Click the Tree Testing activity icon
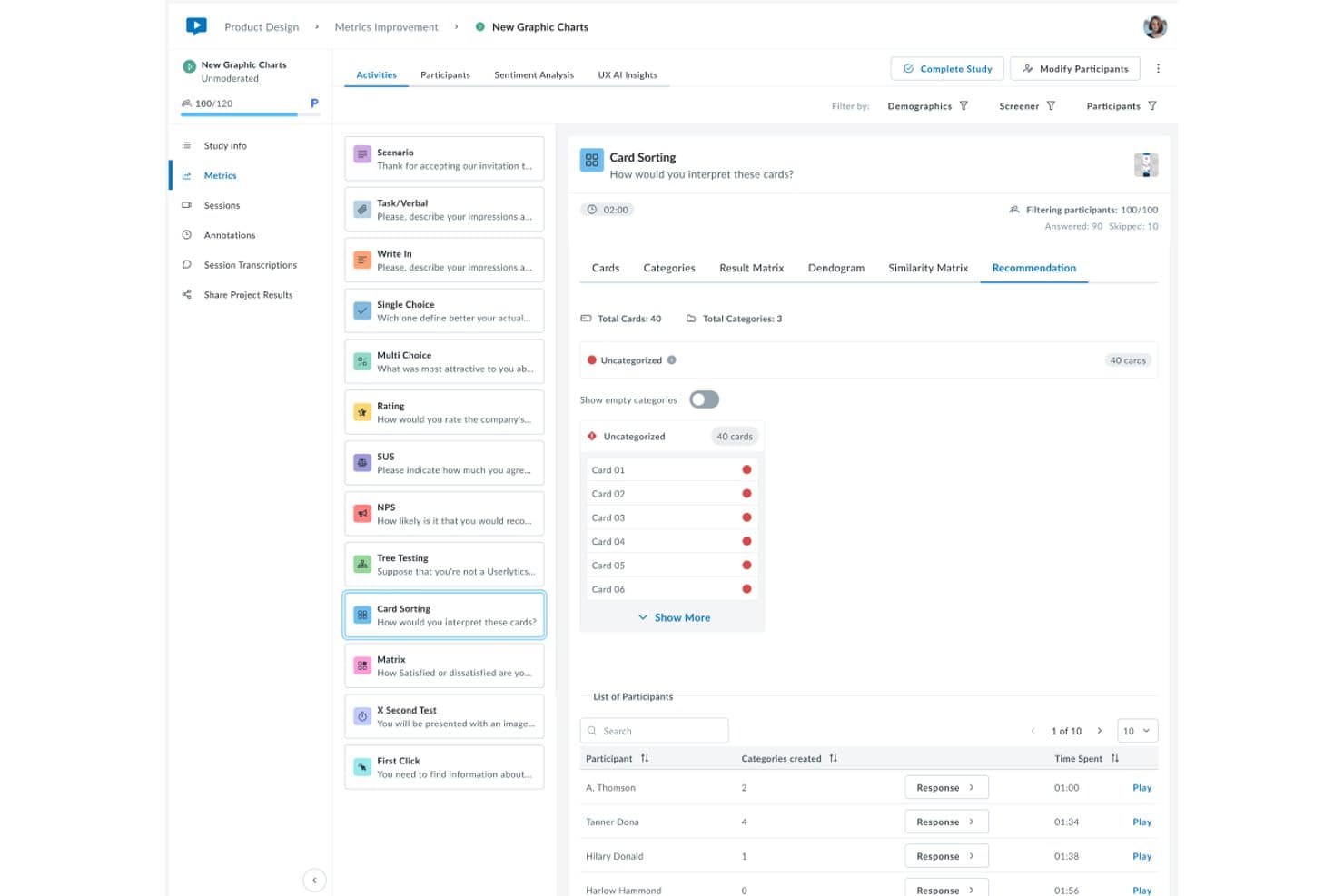 click(x=362, y=565)
